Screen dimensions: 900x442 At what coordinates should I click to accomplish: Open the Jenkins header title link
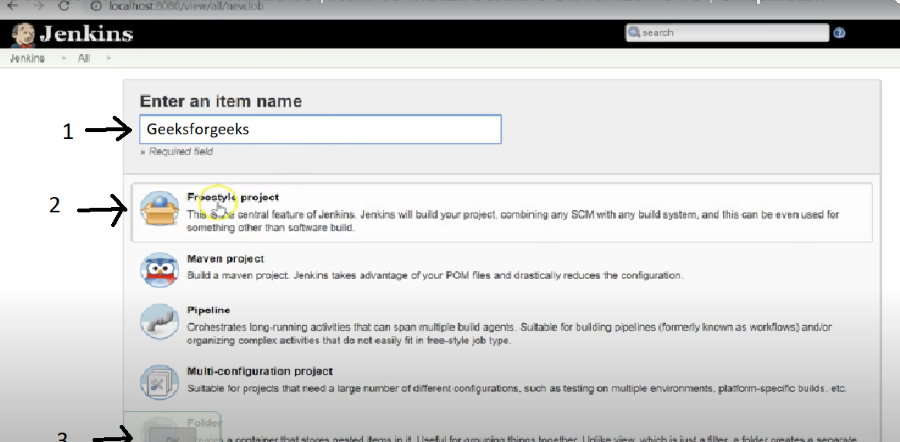(x=86, y=34)
